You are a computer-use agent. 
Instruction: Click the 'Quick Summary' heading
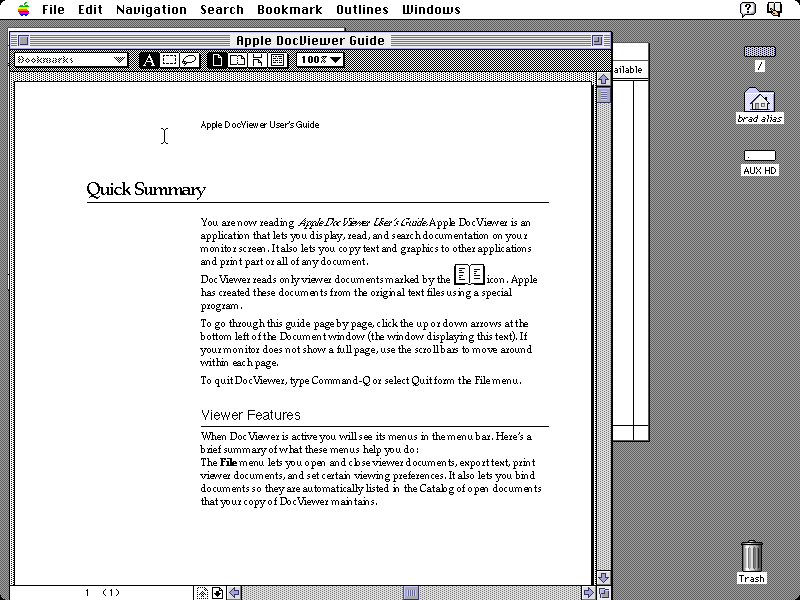pos(146,189)
